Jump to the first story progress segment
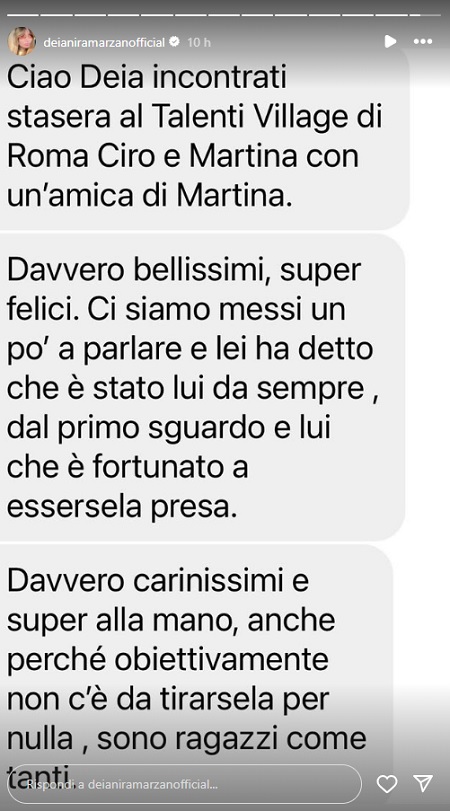 (x=24, y=15)
